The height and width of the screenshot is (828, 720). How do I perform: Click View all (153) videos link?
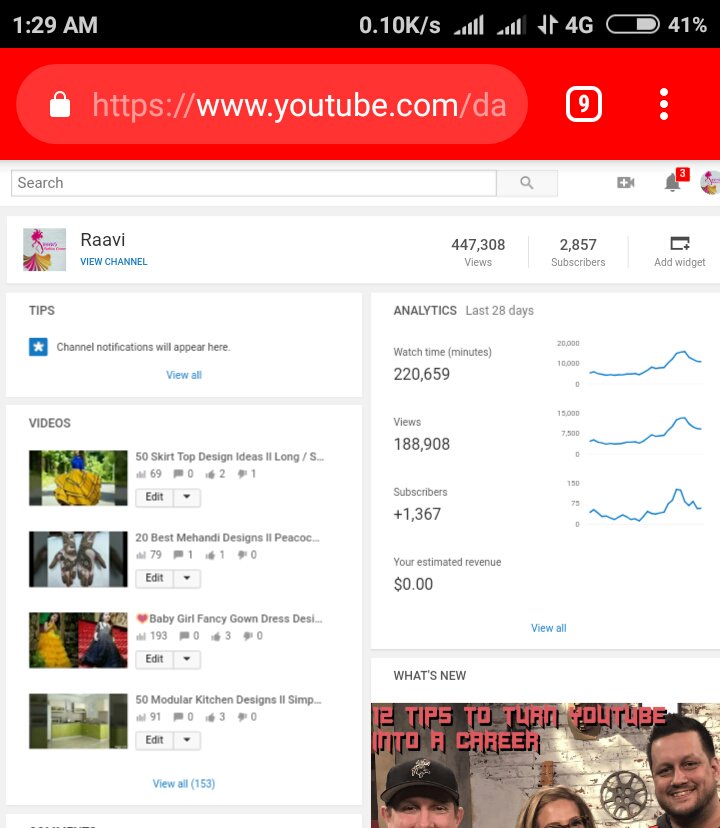tap(184, 784)
